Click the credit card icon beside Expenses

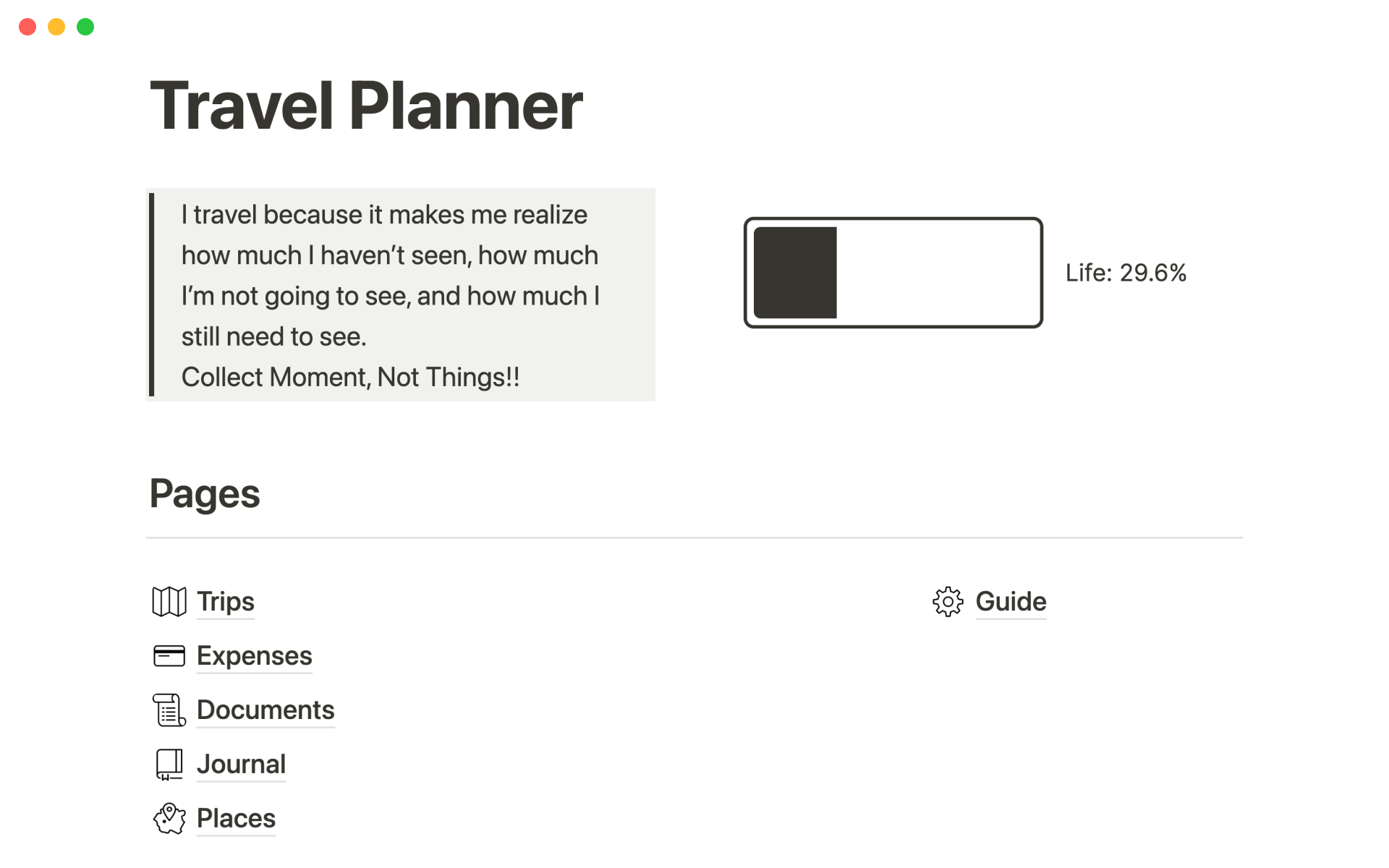click(169, 656)
